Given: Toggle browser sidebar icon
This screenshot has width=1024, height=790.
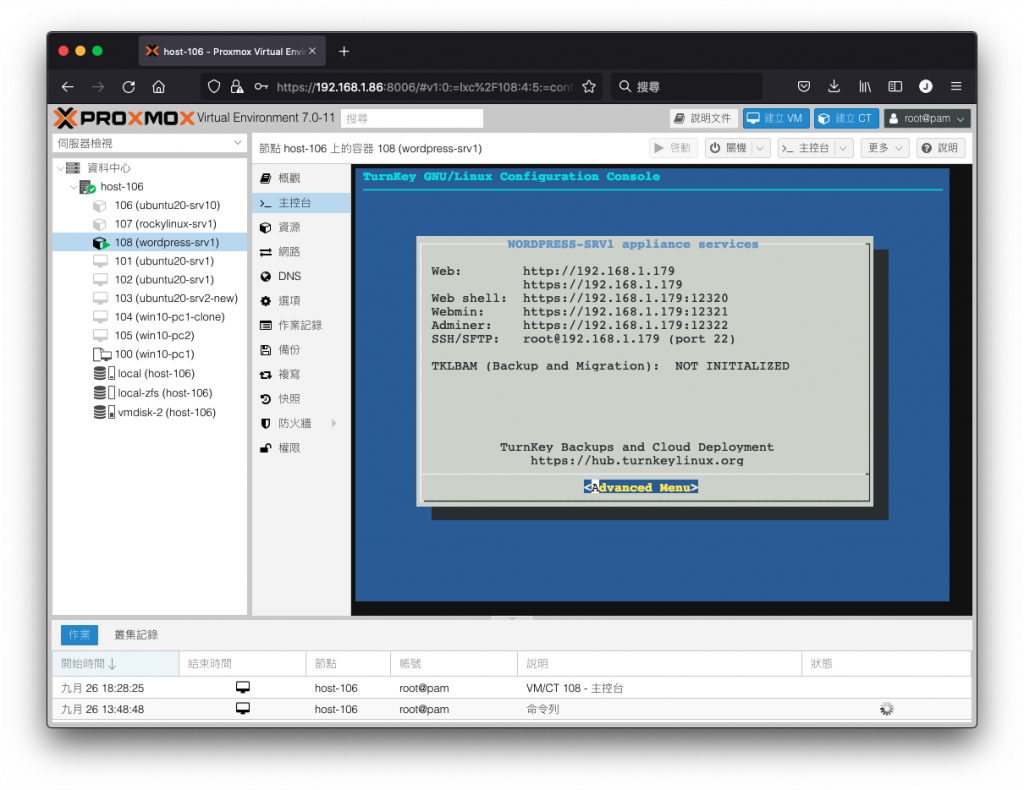Looking at the screenshot, I should 895,86.
